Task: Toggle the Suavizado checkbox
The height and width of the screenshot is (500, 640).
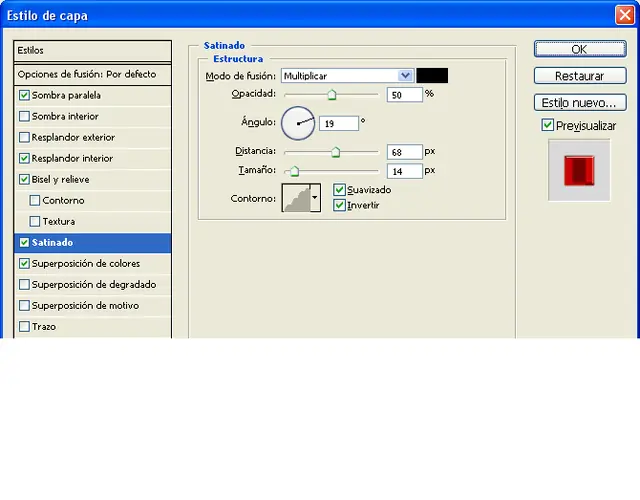Action: tap(339, 189)
